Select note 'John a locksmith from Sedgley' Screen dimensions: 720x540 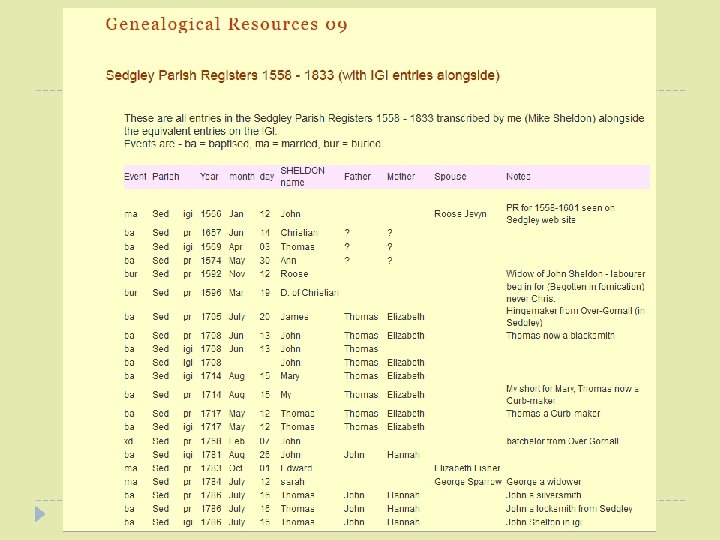(569, 508)
